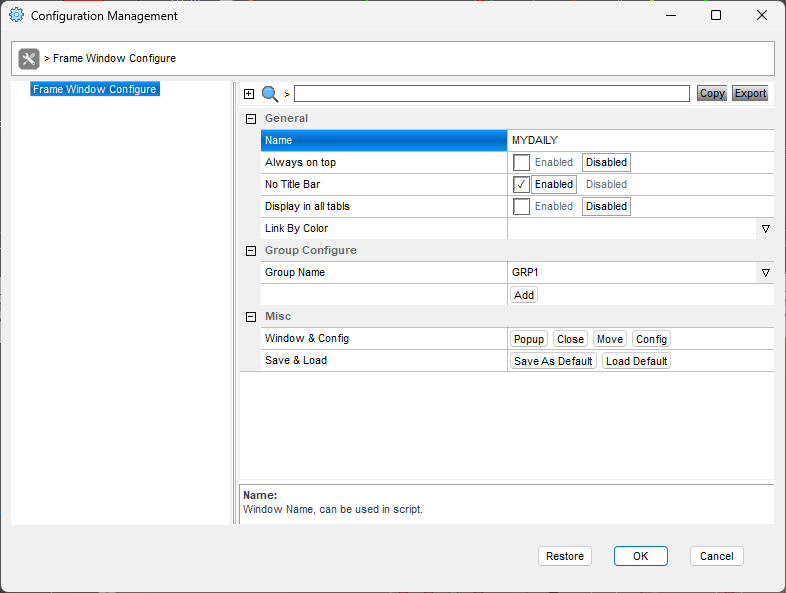Viewport: 786px width, 593px height.
Task: Enable the Display in all tabs checkbox
Action: point(521,207)
